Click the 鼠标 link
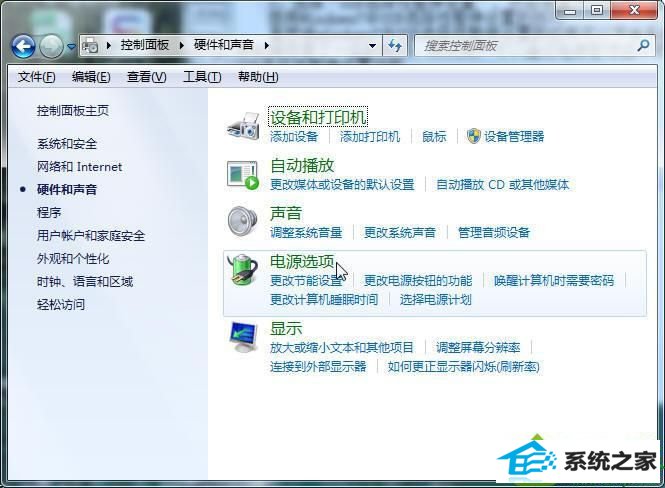The width and height of the screenshot is (665, 488). [x=434, y=137]
